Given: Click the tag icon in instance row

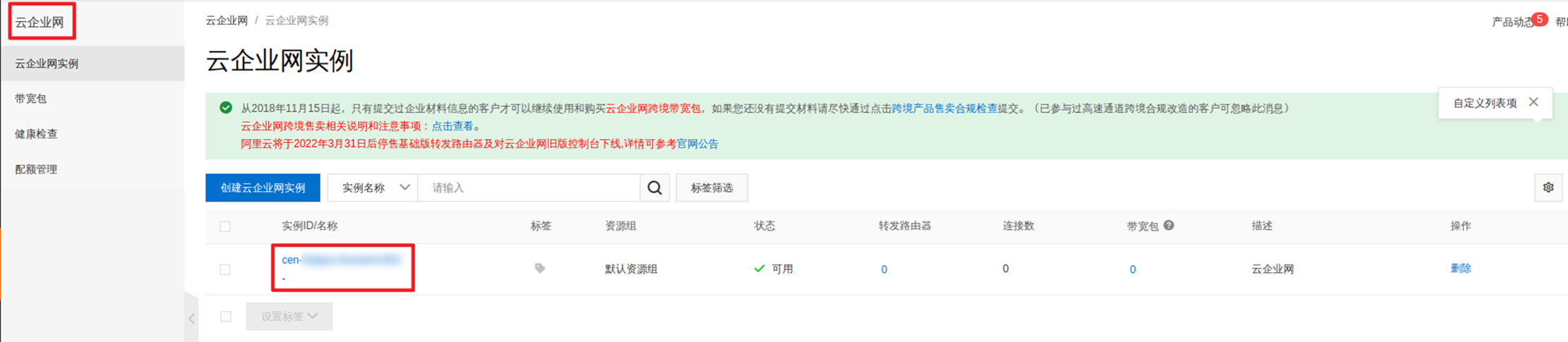Looking at the screenshot, I should tap(539, 268).
